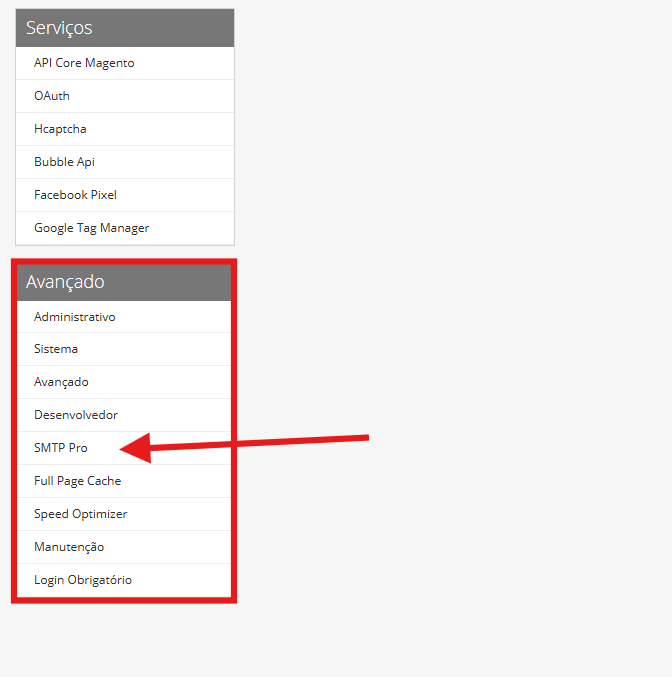
Task: Open API Core Magento settings
Action: coord(84,63)
